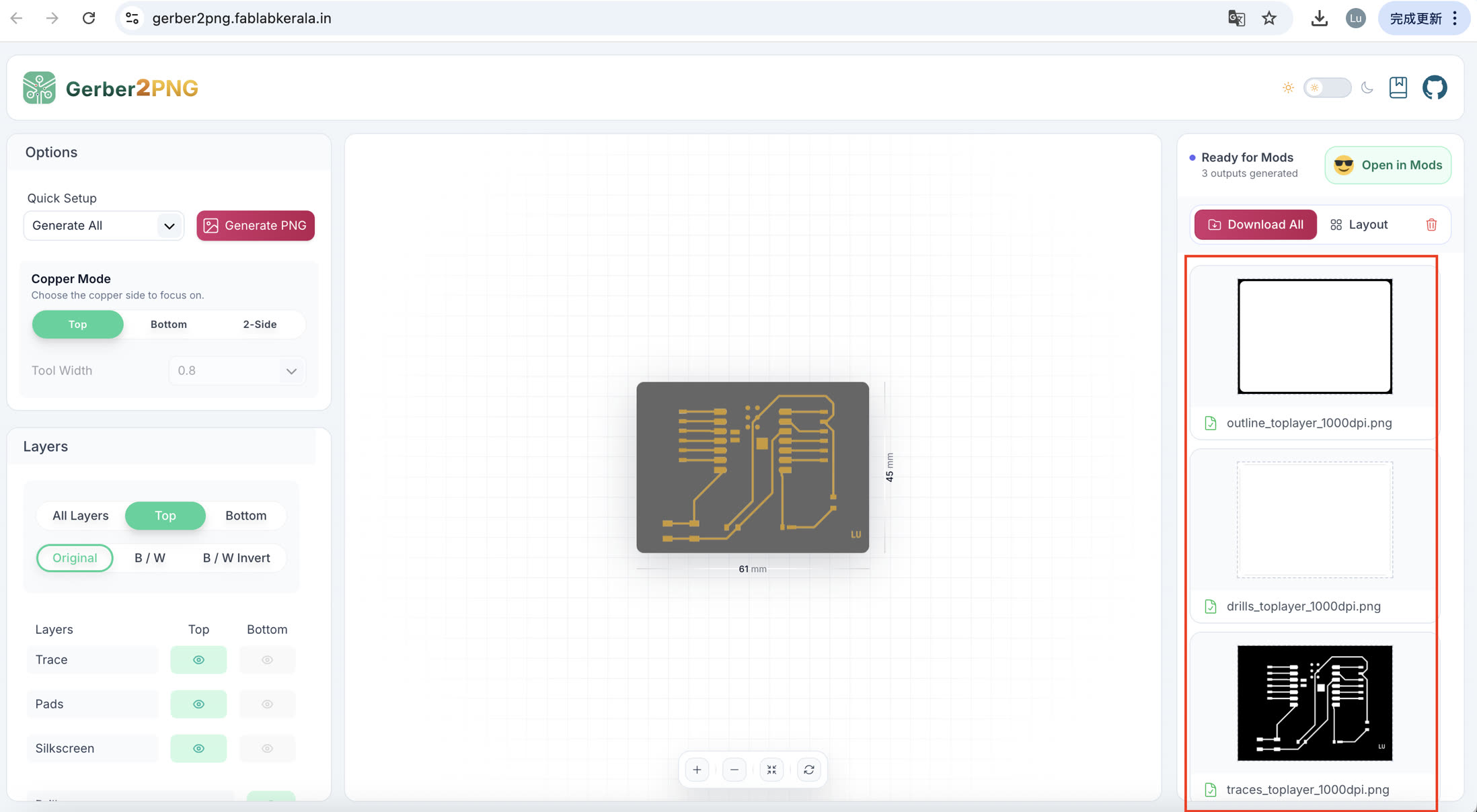Select B / W color mode

pyautogui.click(x=150, y=558)
